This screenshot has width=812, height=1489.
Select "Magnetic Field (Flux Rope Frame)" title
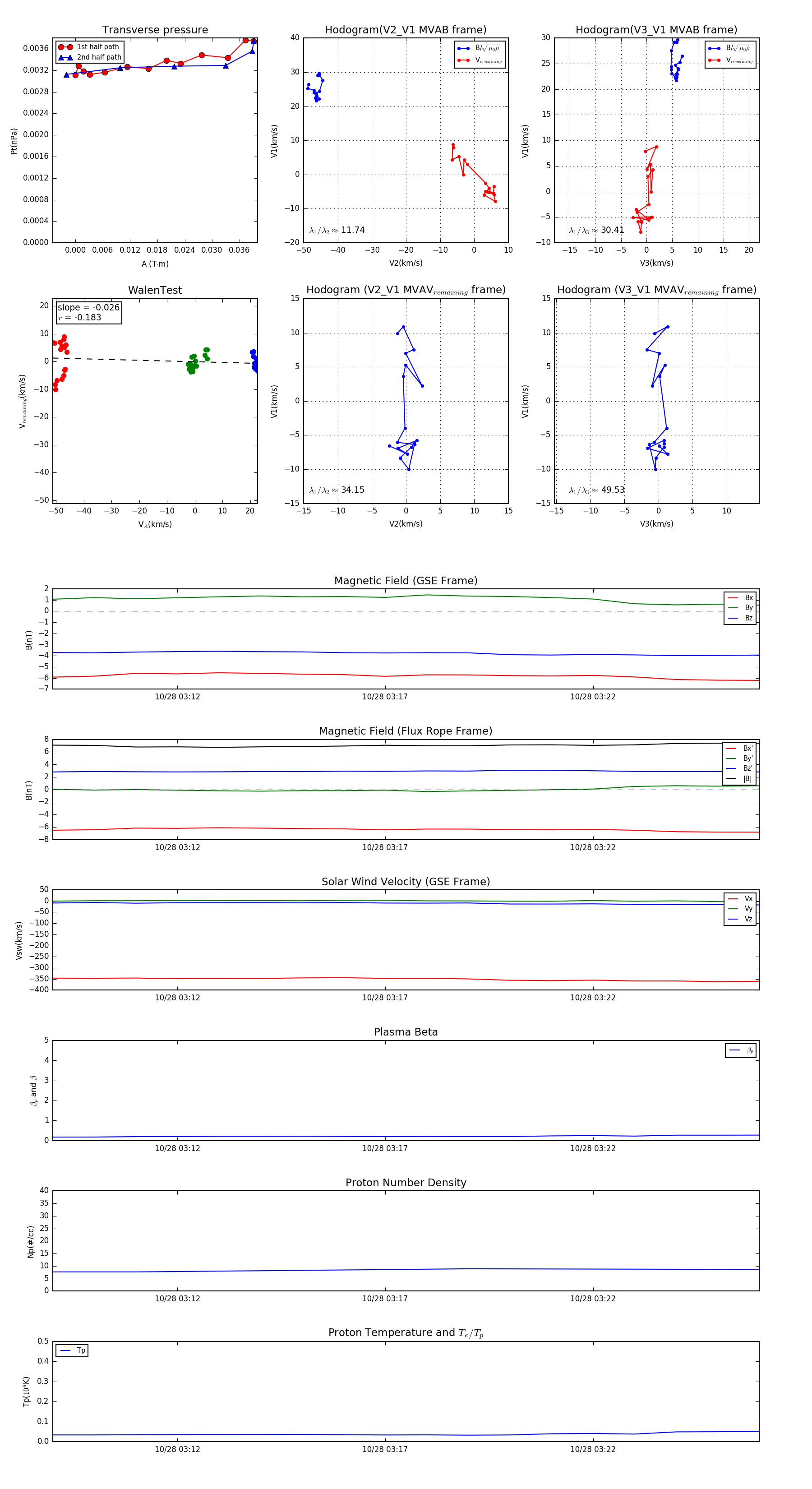coord(406,731)
